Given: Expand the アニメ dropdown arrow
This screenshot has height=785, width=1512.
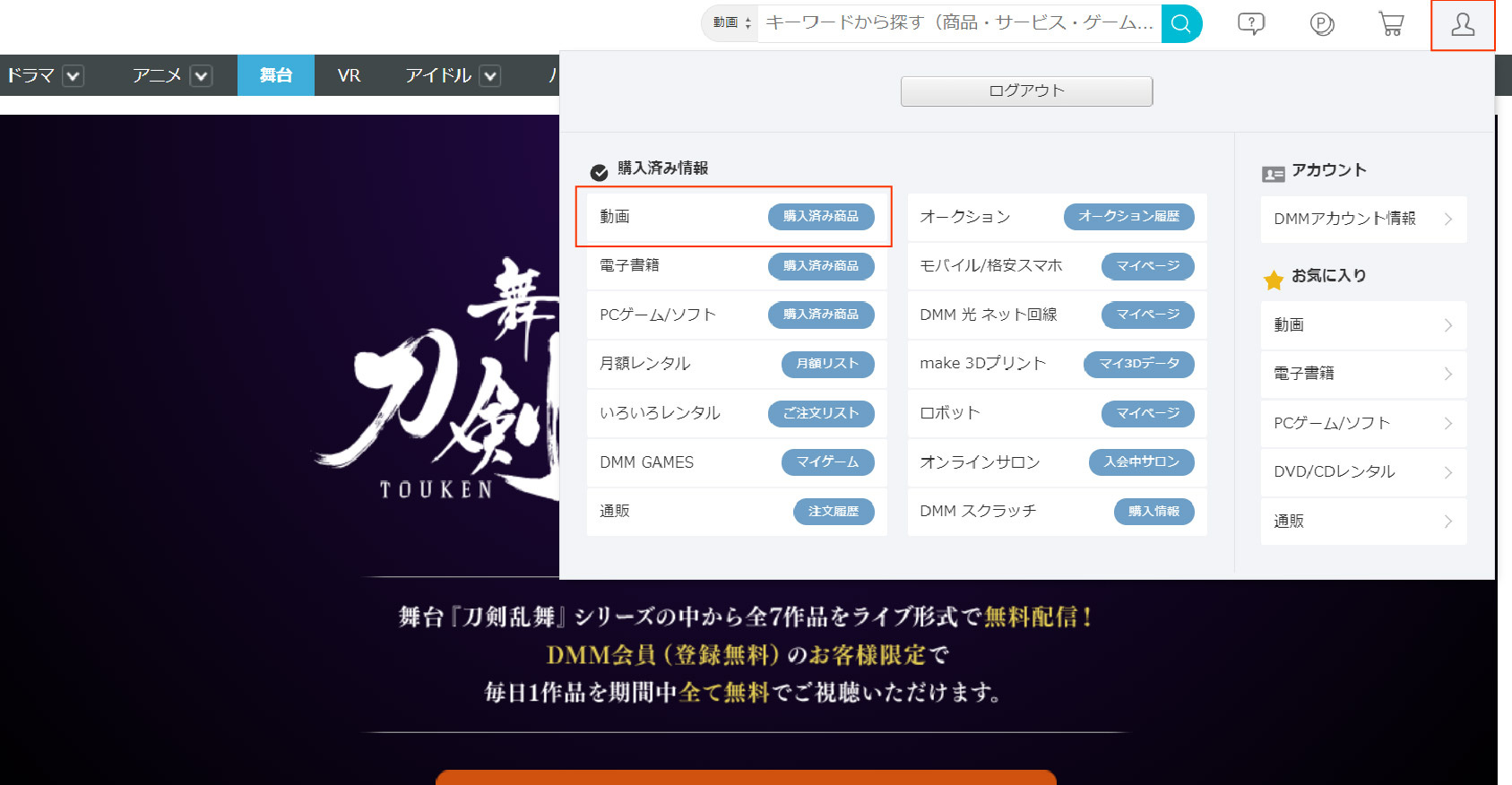Looking at the screenshot, I should 202,76.
